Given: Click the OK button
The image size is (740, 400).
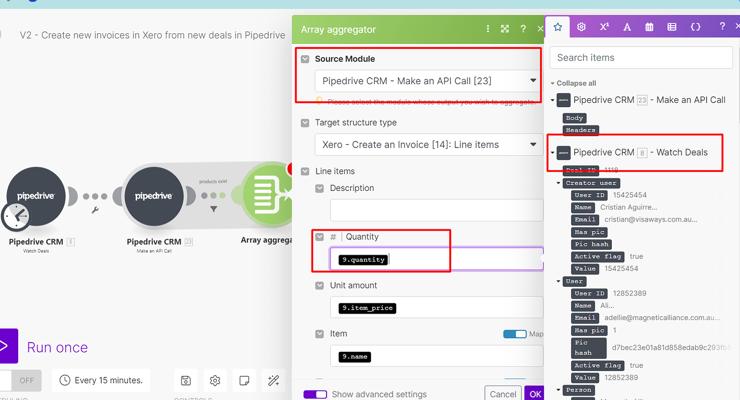Looking at the screenshot, I should (535, 393).
